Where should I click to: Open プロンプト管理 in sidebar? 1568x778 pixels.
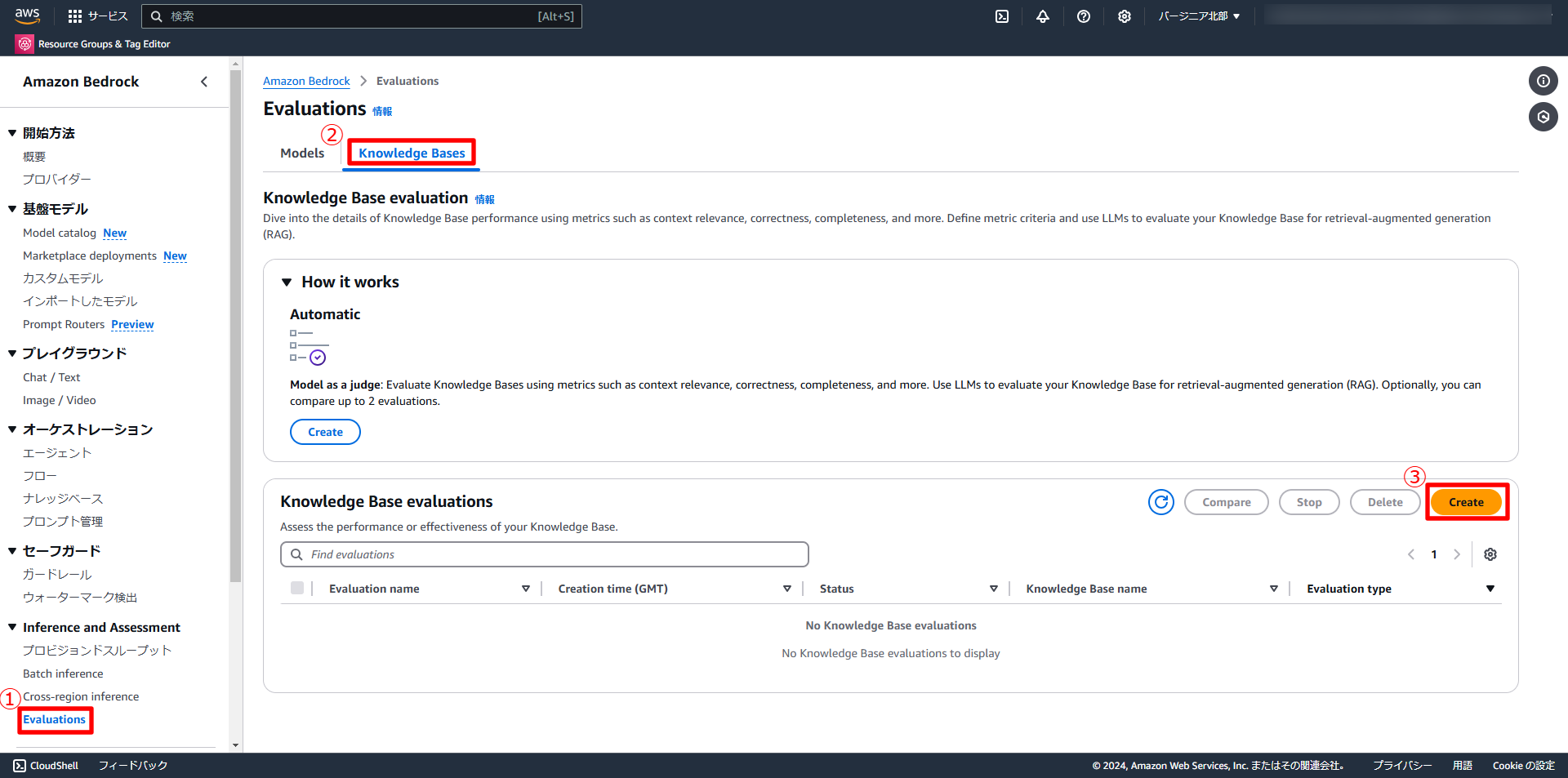click(x=63, y=522)
